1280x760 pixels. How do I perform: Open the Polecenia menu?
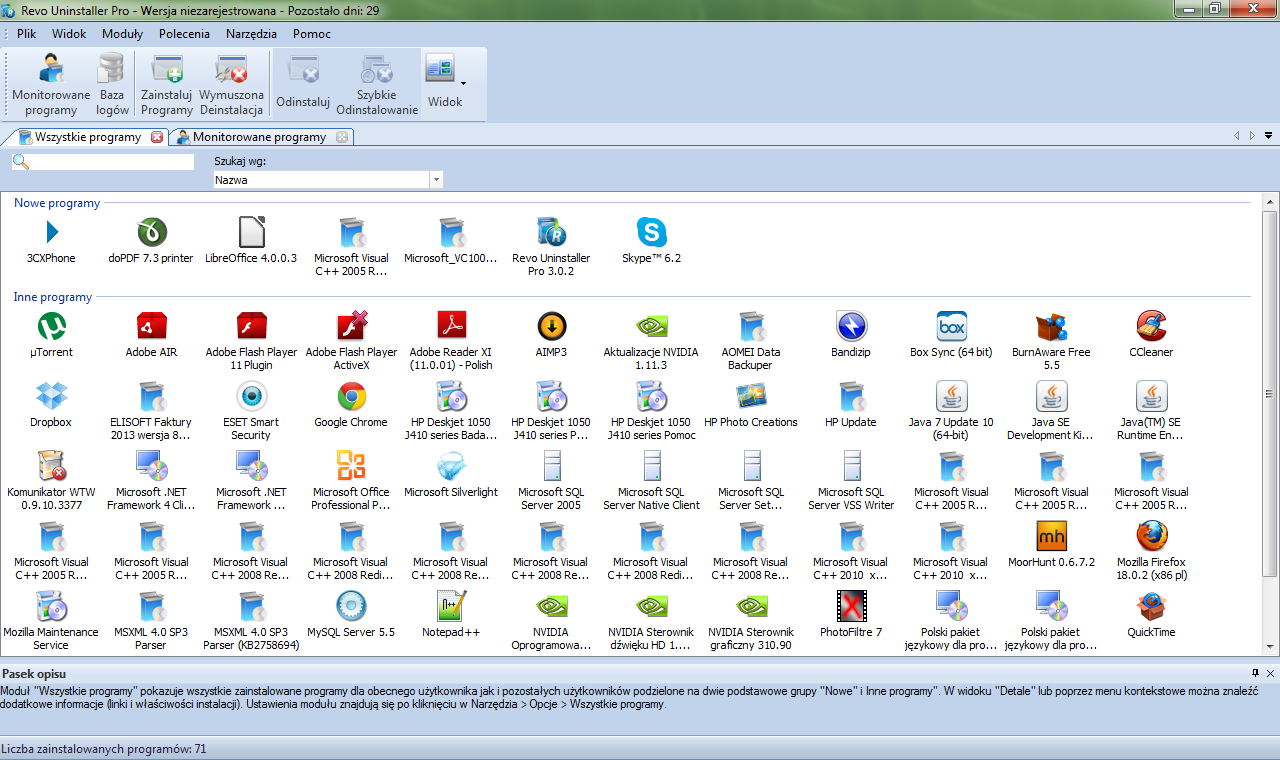click(x=184, y=33)
